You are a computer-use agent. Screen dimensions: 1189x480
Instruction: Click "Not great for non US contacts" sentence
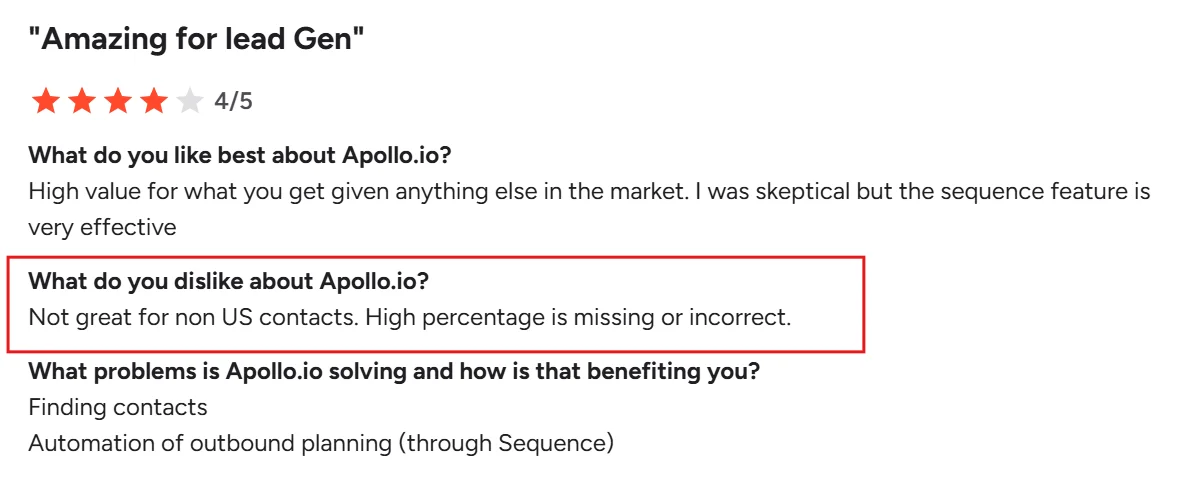192,318
